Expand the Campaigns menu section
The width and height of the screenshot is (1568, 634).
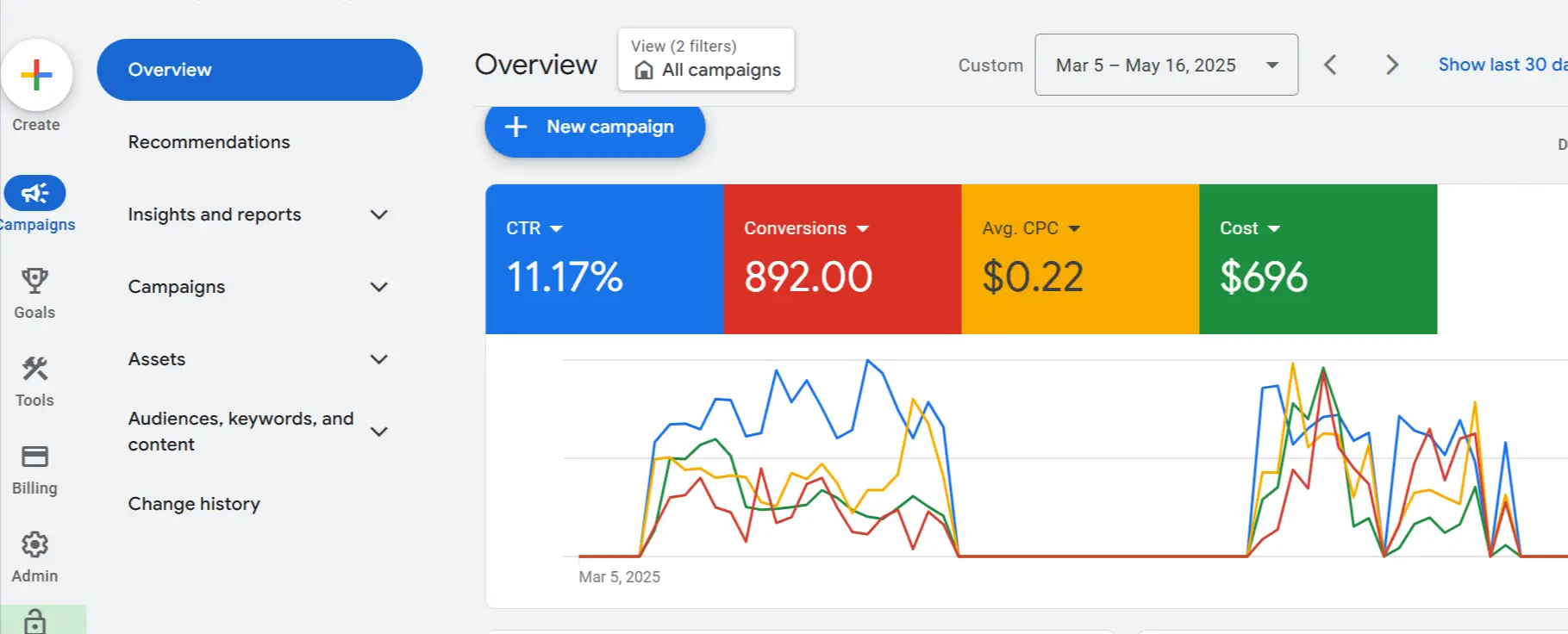tap(378, 287)
